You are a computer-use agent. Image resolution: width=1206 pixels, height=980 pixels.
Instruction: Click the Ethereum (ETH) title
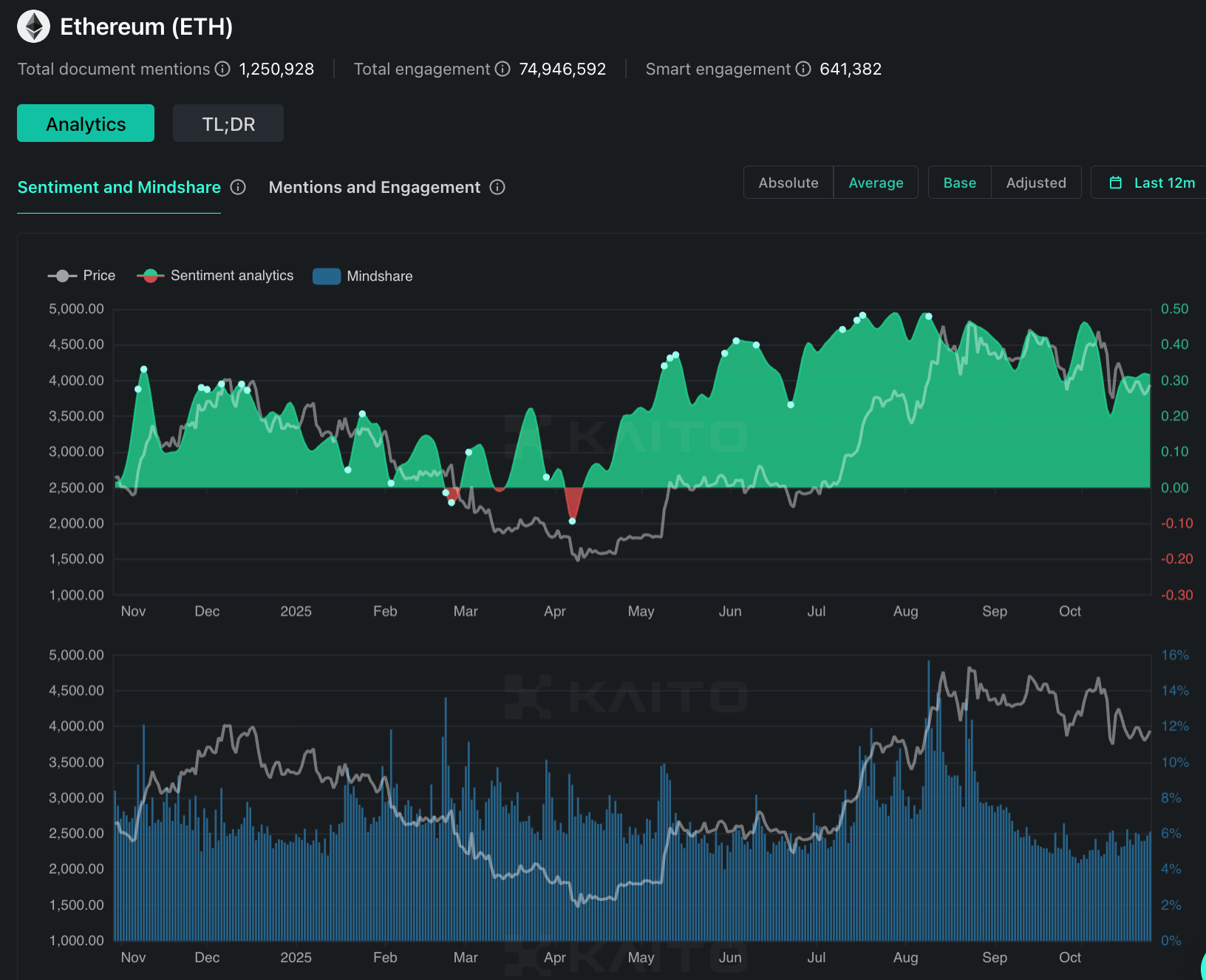click(x=146, y=27)
